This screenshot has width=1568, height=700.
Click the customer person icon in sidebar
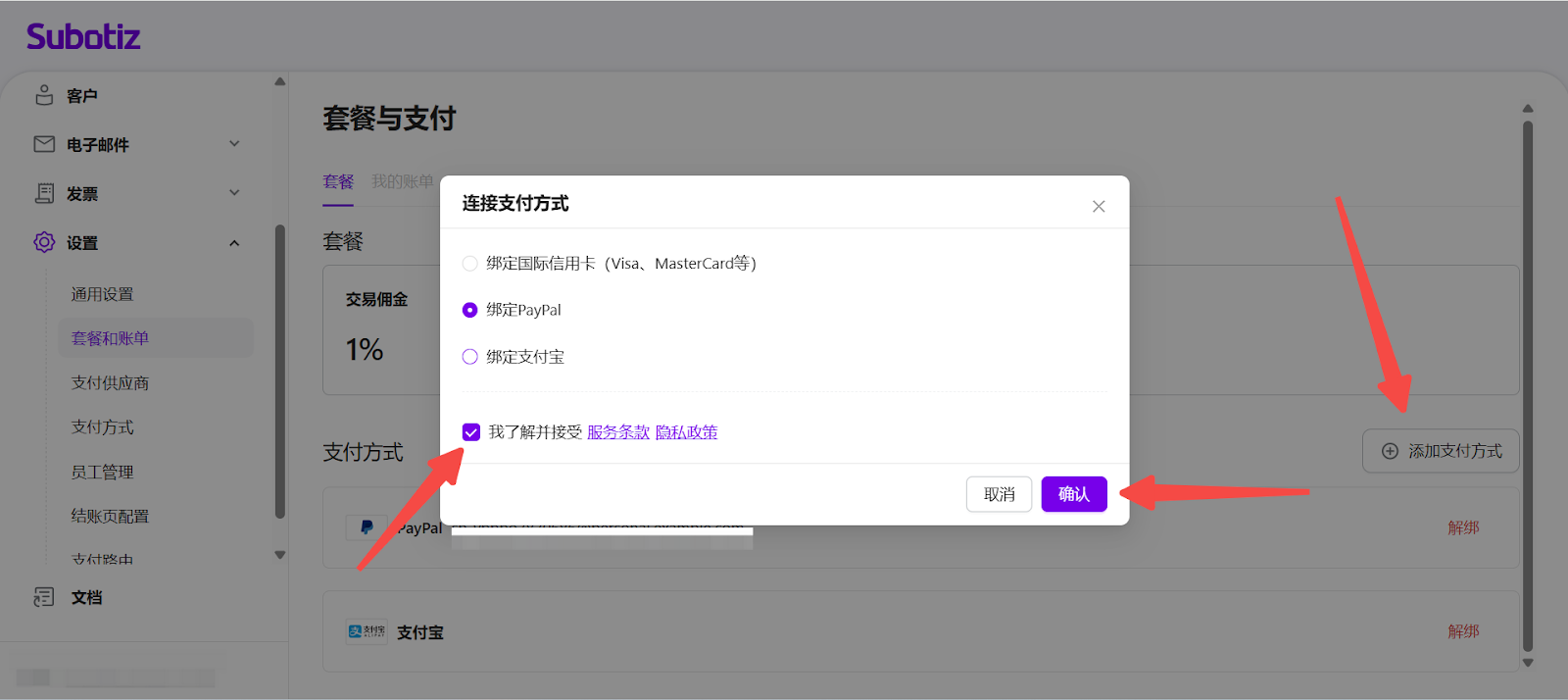44,95
